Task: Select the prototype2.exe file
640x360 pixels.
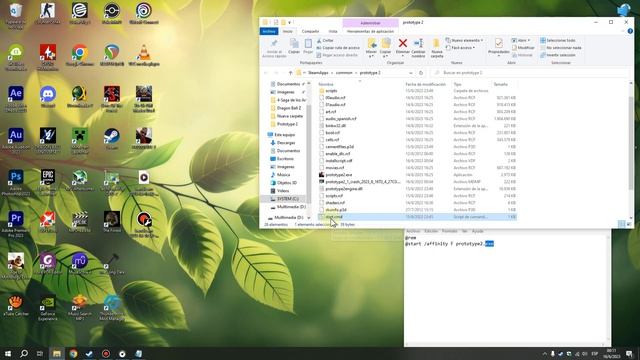Action: click(x=338, y=175)
